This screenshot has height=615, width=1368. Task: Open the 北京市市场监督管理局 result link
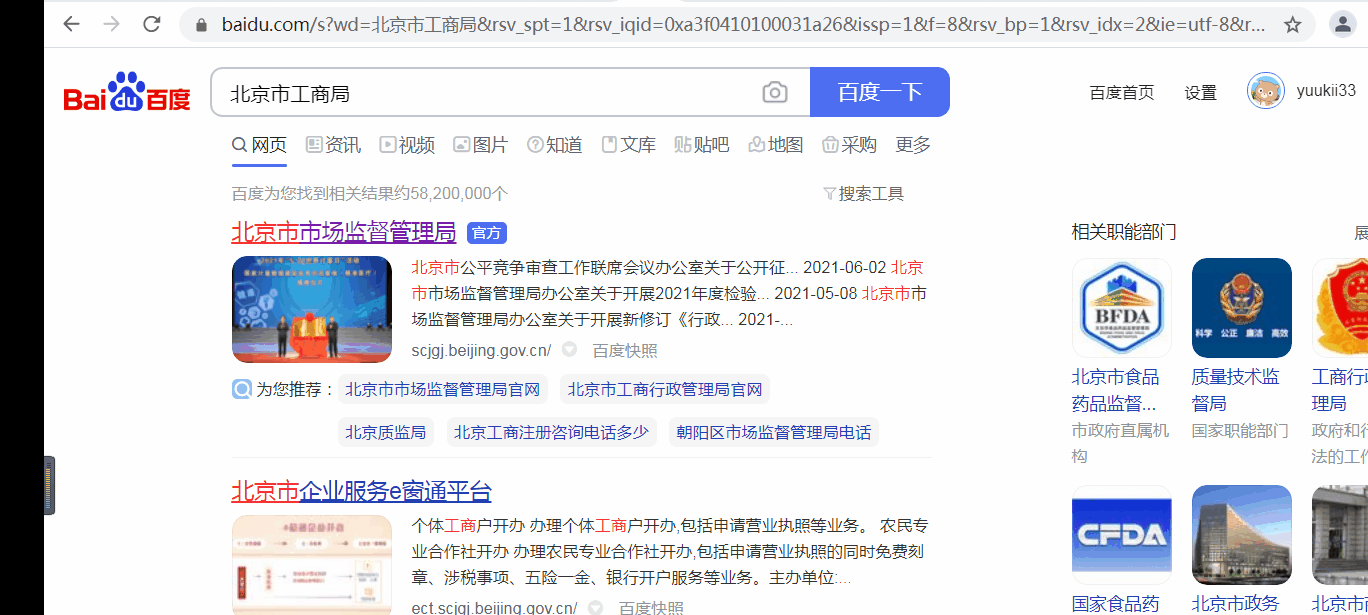[342, 232]
